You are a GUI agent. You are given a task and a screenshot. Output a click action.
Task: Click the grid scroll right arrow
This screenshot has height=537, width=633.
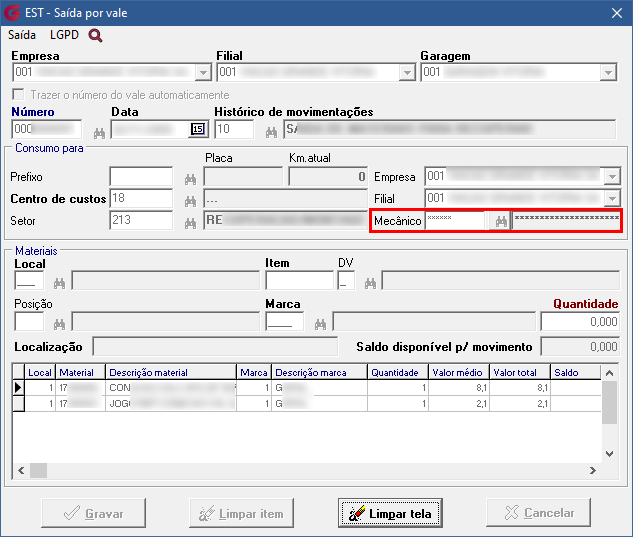click(x=593, y=470)
